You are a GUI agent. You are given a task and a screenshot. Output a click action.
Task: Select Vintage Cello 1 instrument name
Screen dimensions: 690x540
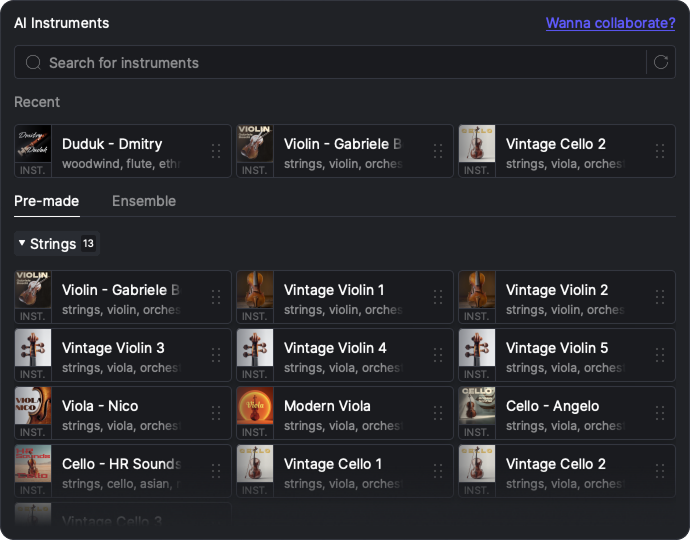point(333,464)
